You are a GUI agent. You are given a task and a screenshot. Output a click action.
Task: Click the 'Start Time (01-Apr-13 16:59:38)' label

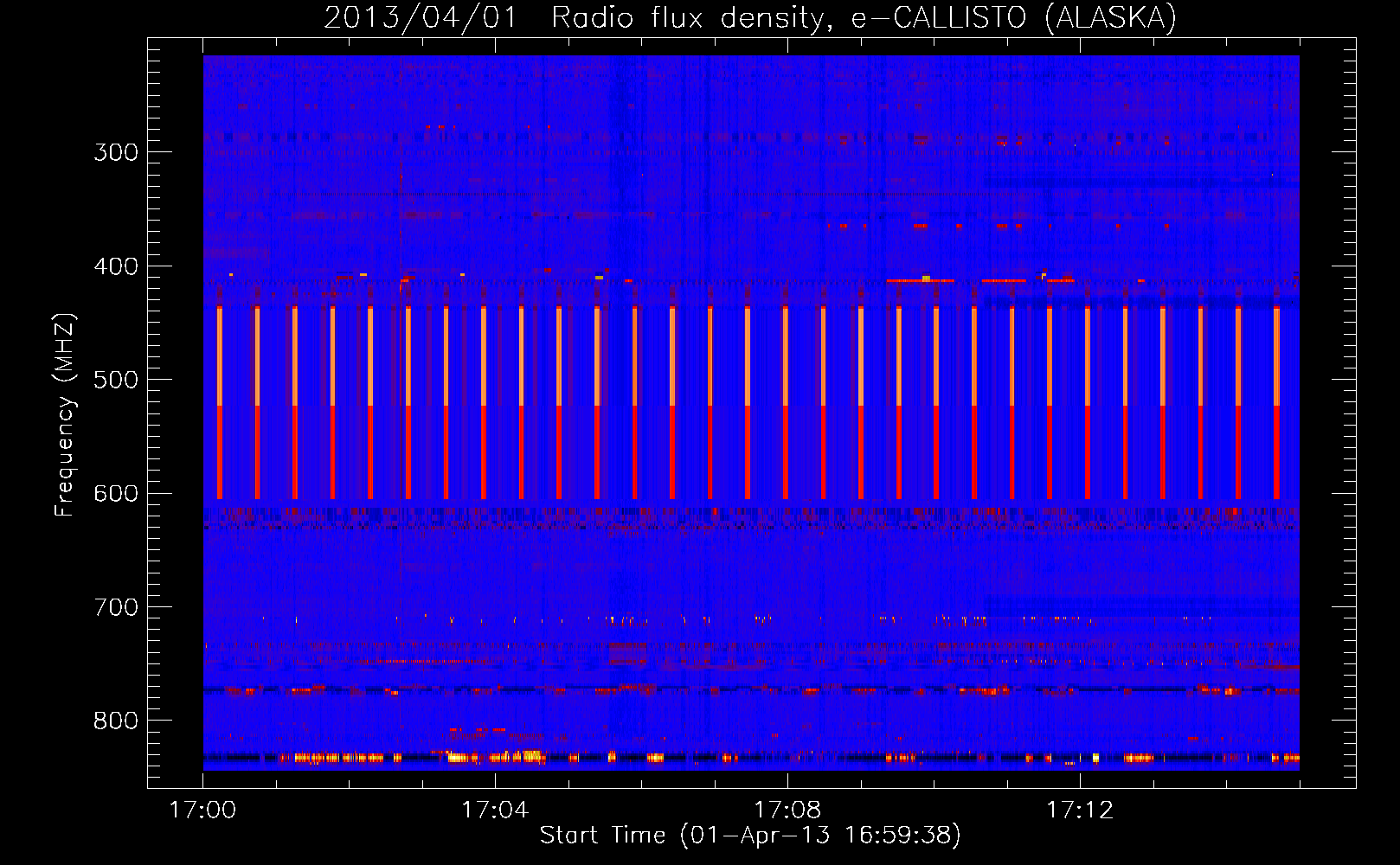click(x=750, y=835)
